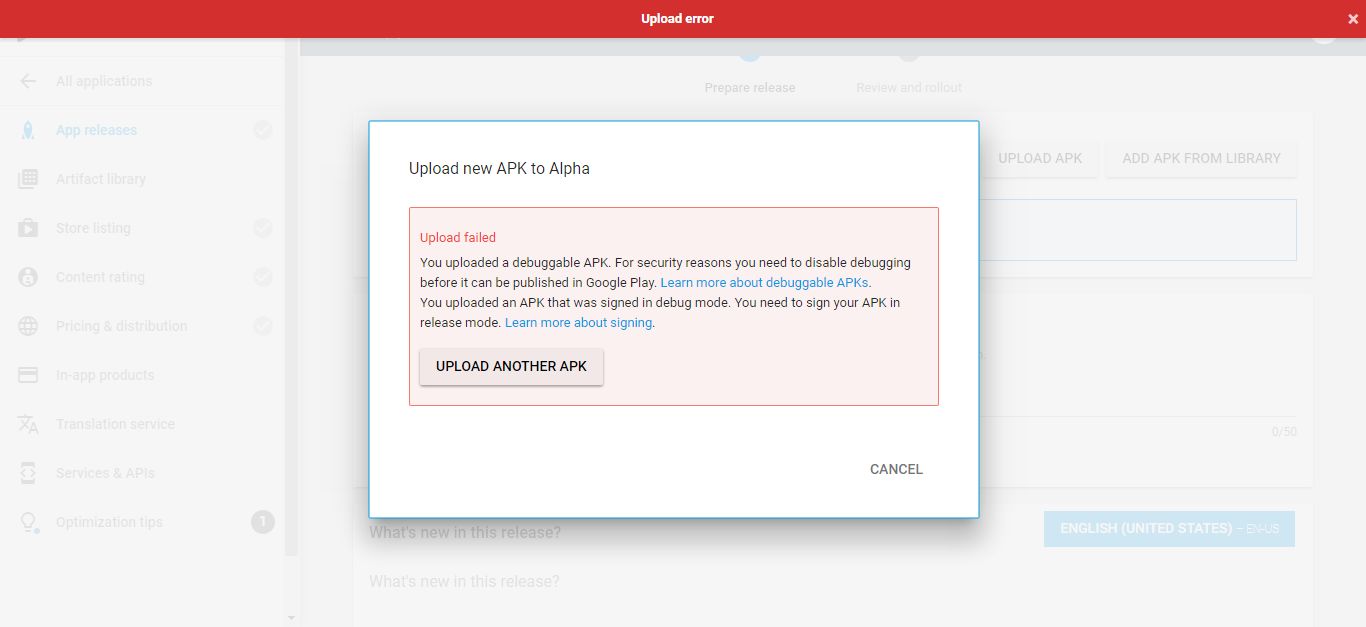Open All applications
The height and width of the screenshot is (627, 1366).
pos(104,81)
